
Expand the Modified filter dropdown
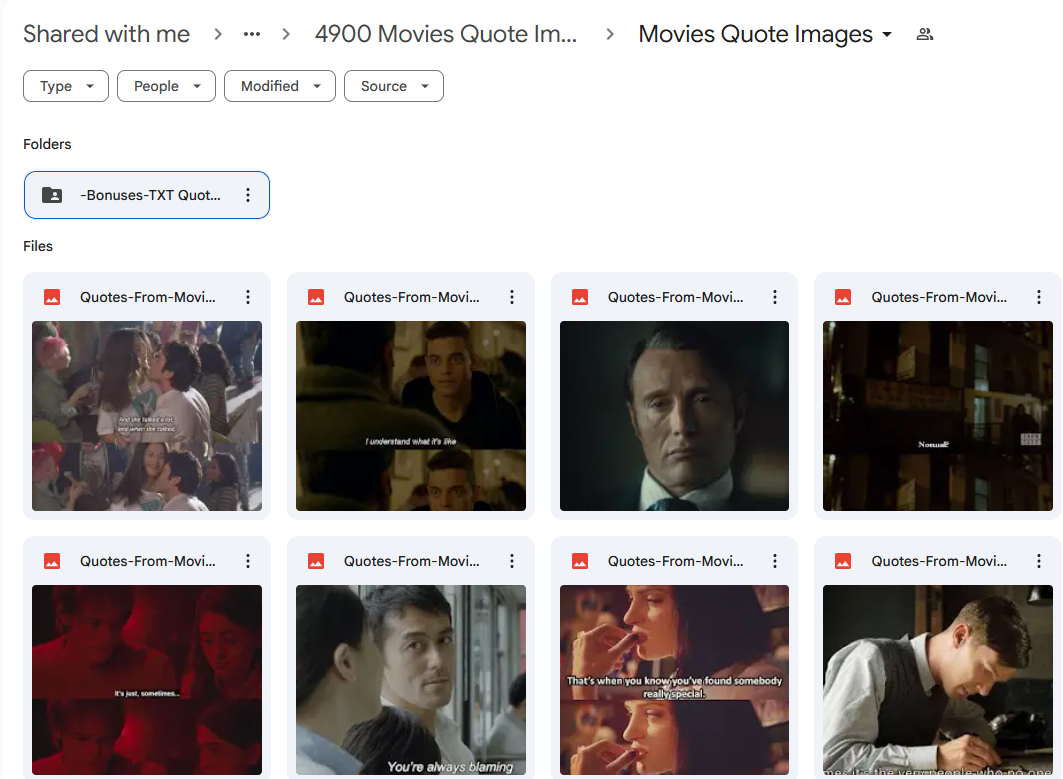280,86
